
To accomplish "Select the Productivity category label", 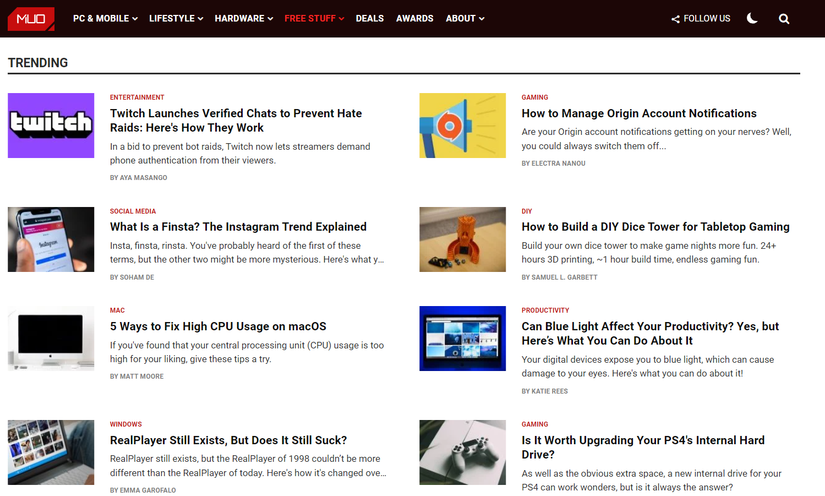I will [545, 310].
